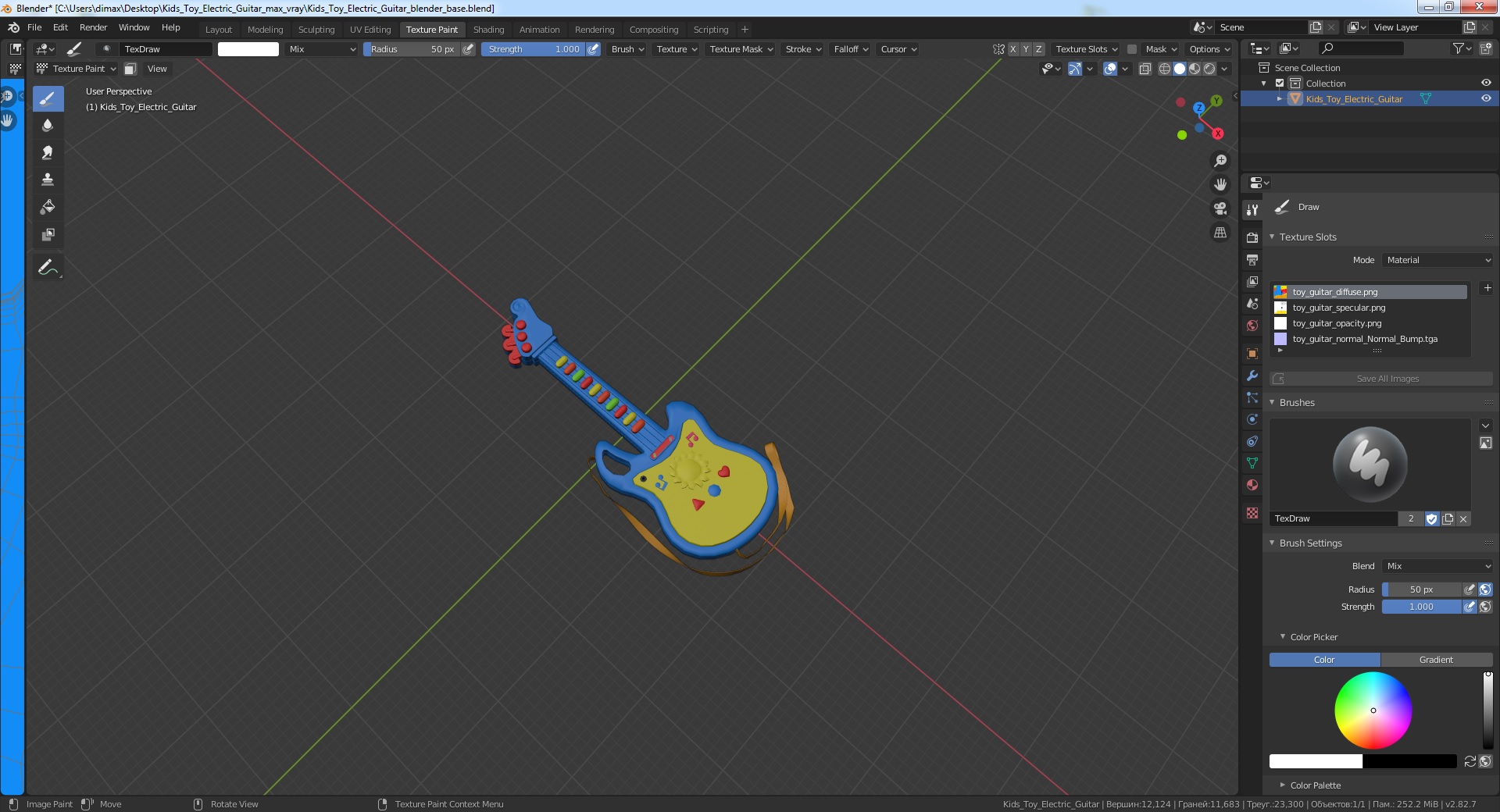
Task: Select the Annotate tool
Action: [x=48, y=267]
